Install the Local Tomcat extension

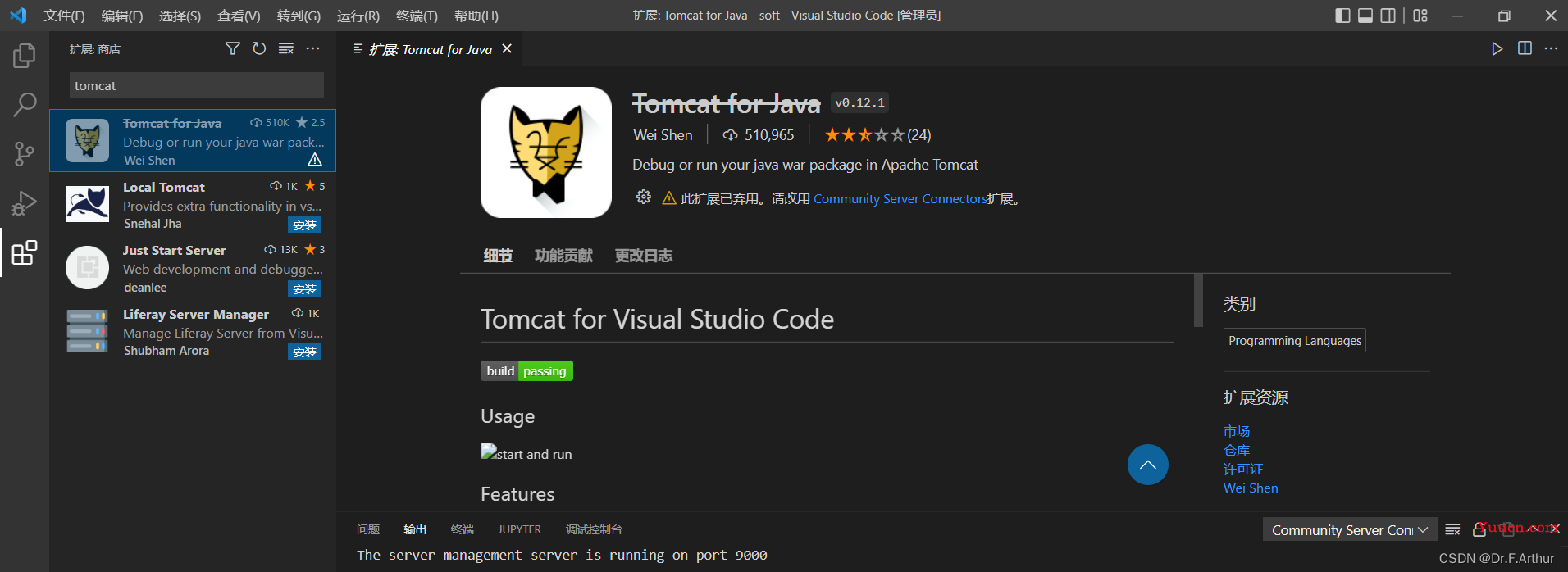click(x=304, y=225)
